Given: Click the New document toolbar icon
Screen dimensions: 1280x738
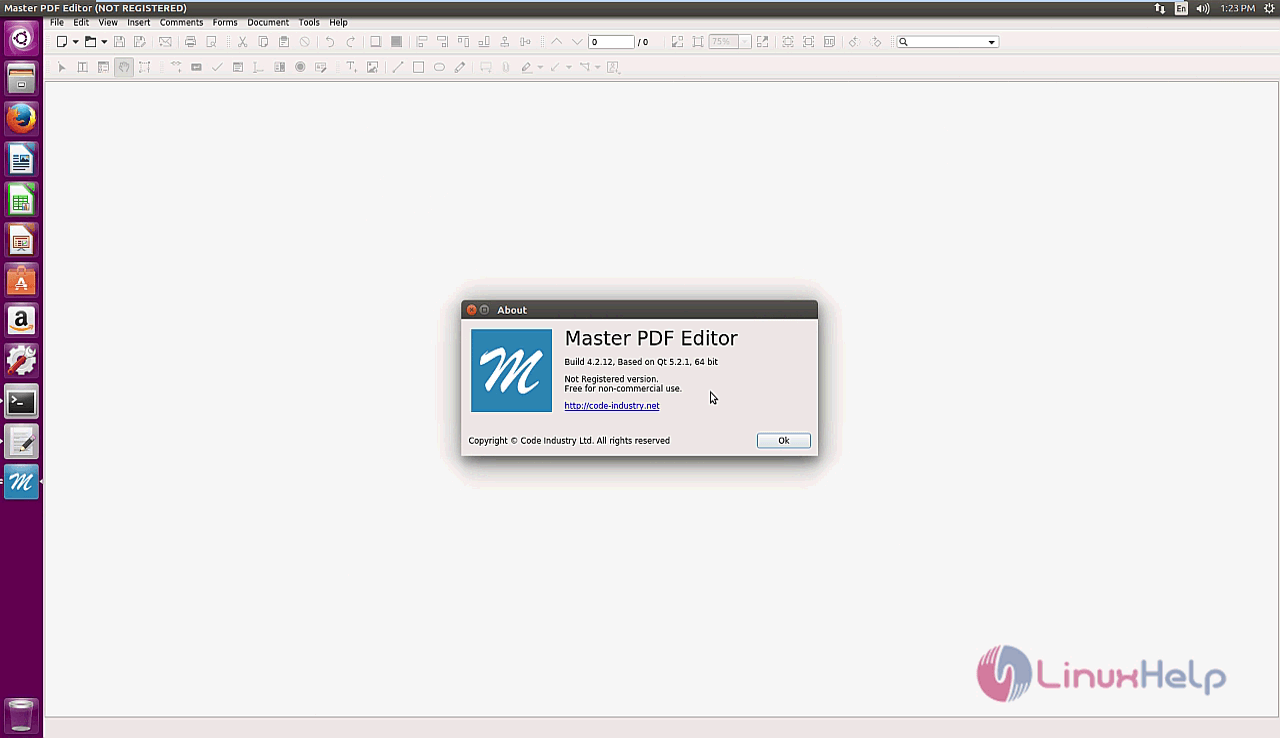Looking at the screenshot, I should point(61,42).
